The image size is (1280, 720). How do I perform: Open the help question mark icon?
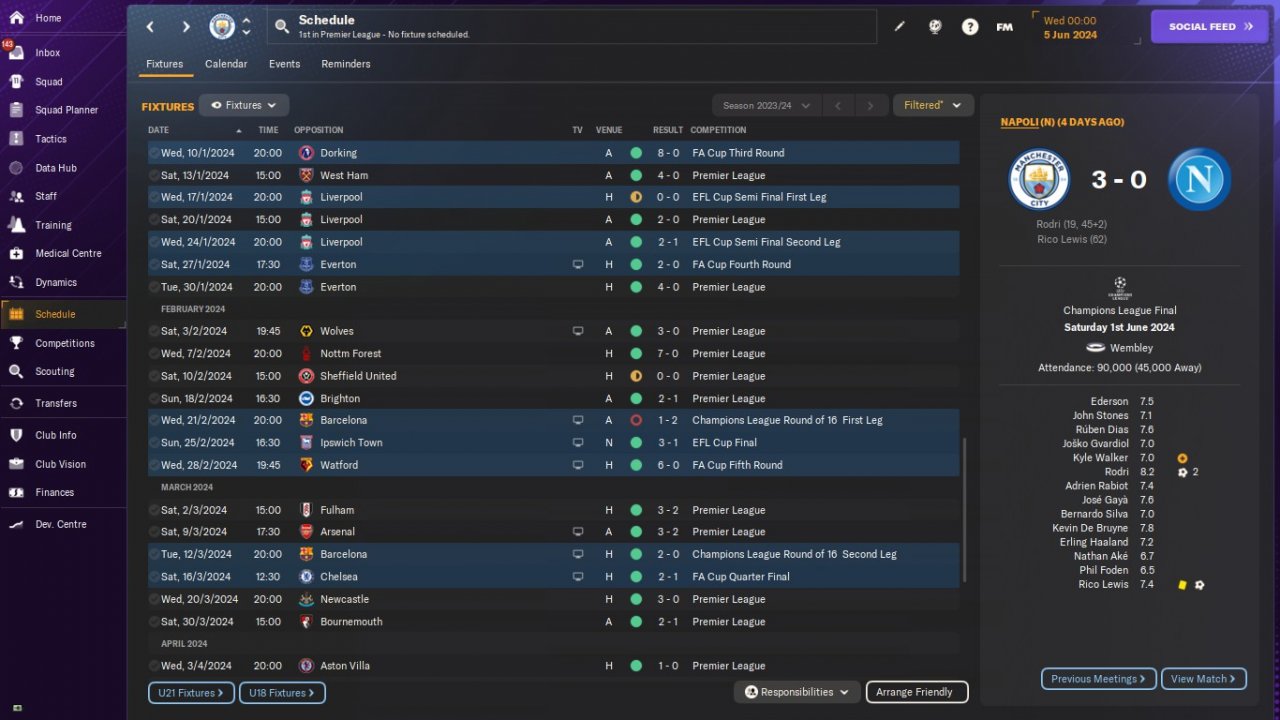pyautogui.click(x=970, y=27)
